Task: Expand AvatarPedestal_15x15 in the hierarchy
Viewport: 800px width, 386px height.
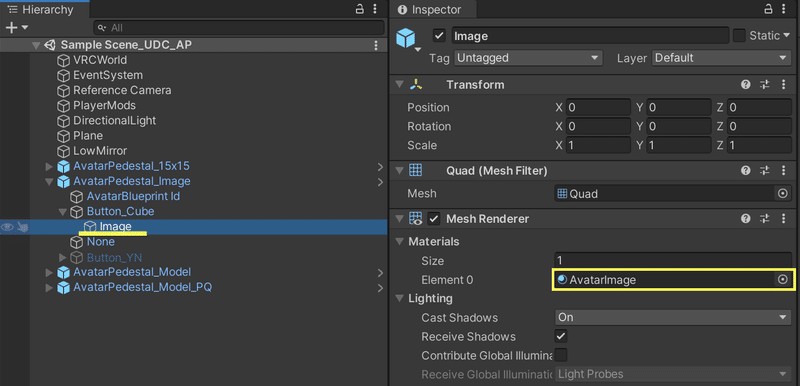Action: click(x=49, y=166)
